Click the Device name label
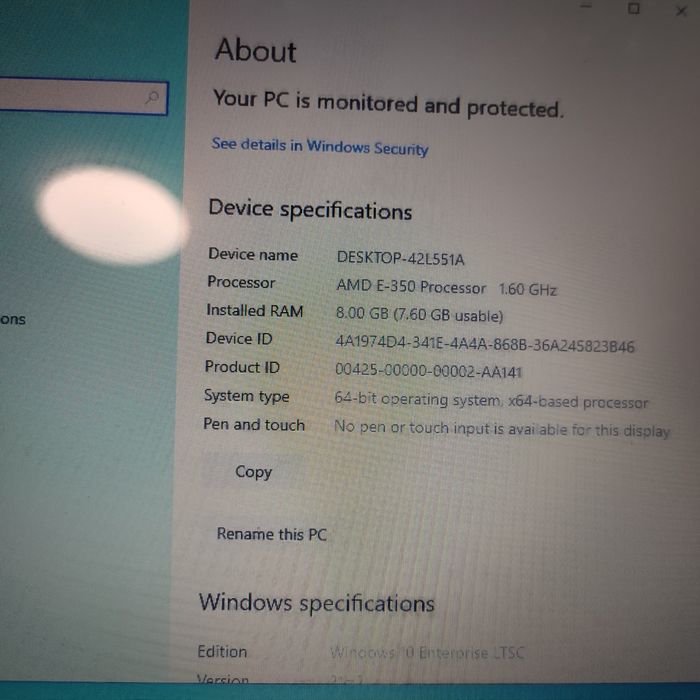 pos(253,254)
